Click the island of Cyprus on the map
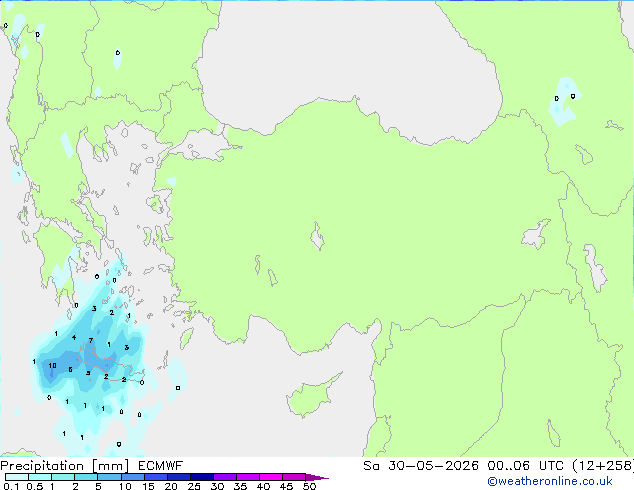 coord(312,396)
